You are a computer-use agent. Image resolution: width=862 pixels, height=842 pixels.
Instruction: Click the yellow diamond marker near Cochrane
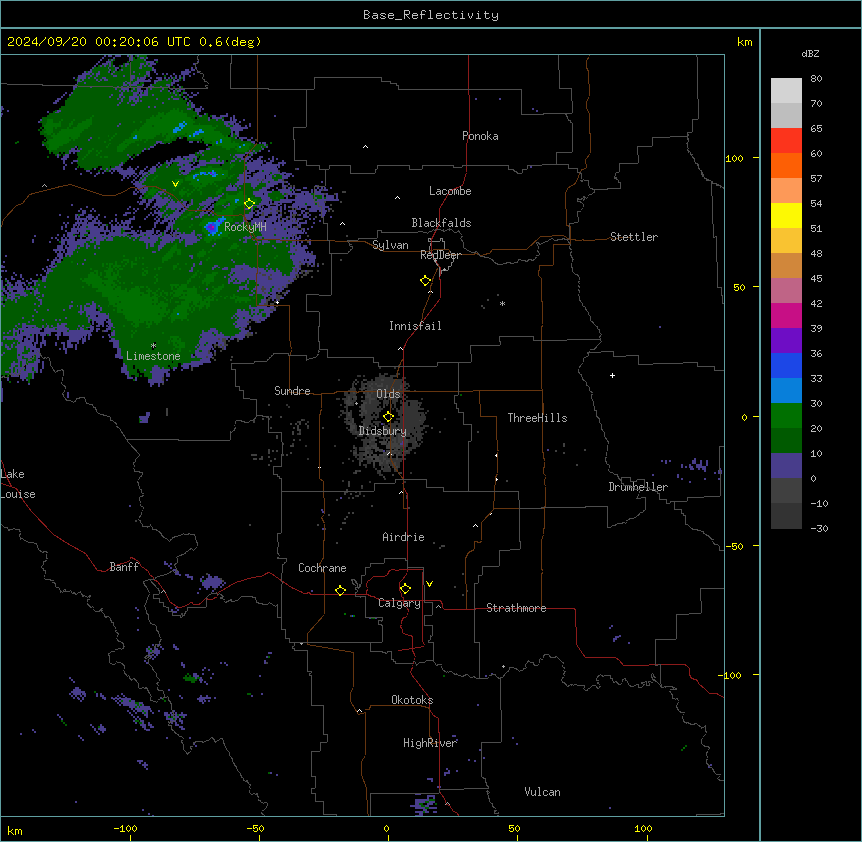pos(340,590)
